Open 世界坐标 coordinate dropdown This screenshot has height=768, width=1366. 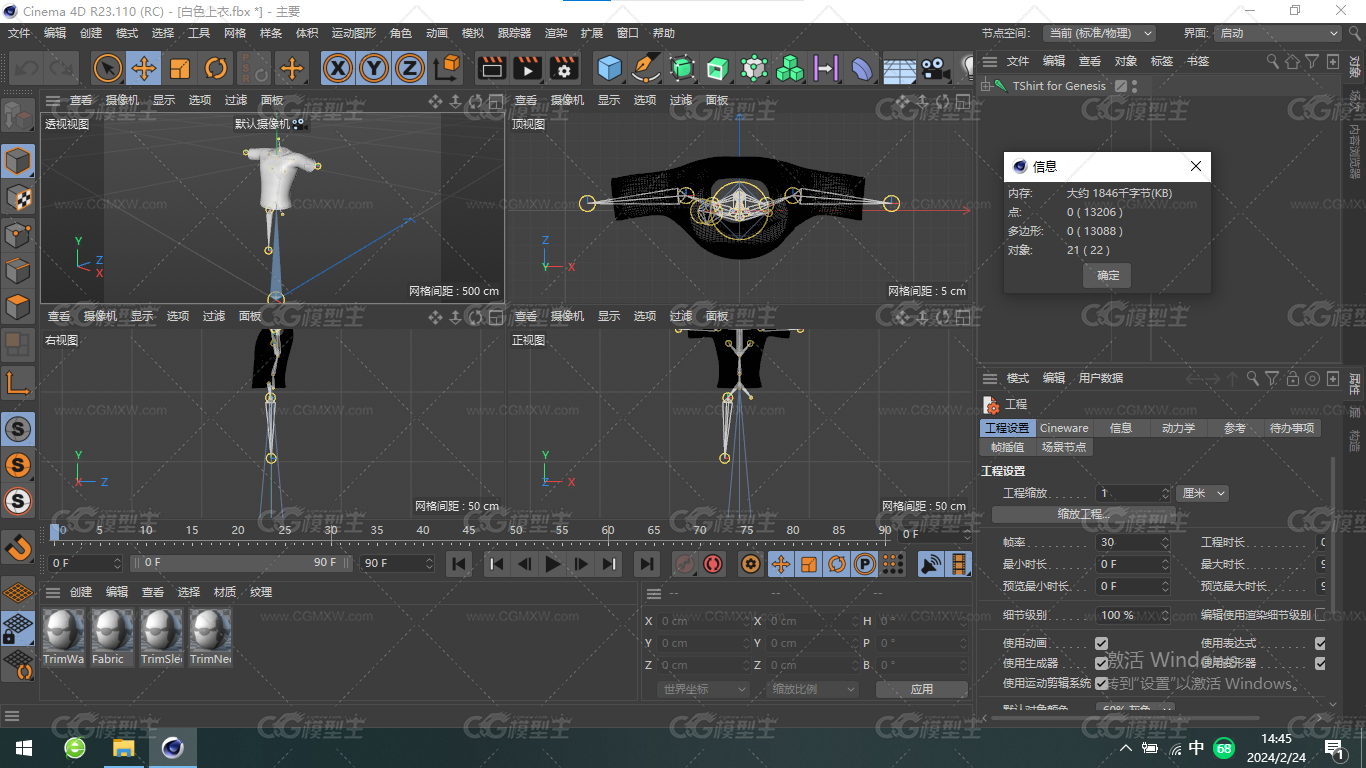pos(704,689)
